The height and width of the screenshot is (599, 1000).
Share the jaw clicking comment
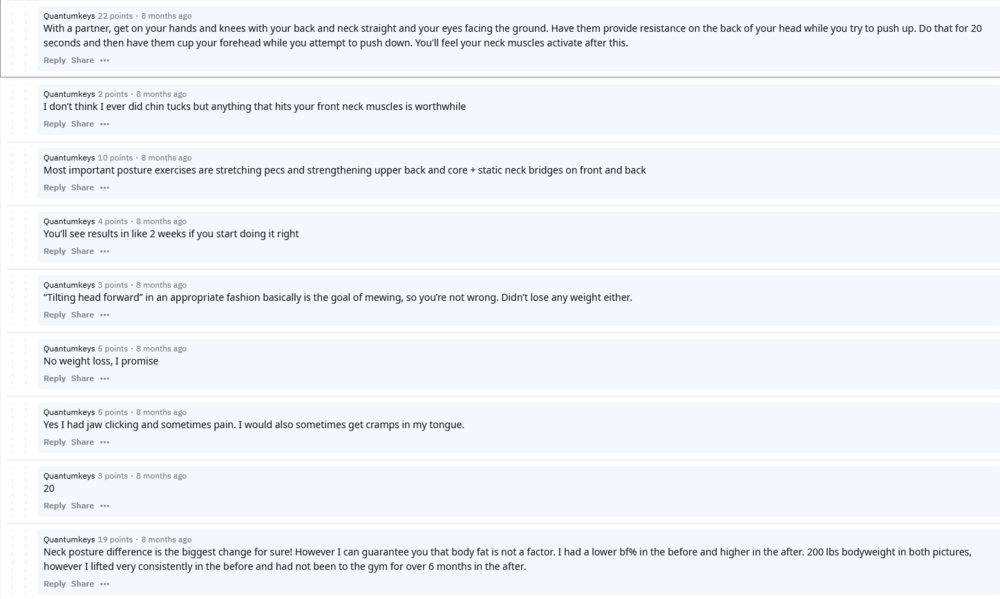[x=82, y=441]
